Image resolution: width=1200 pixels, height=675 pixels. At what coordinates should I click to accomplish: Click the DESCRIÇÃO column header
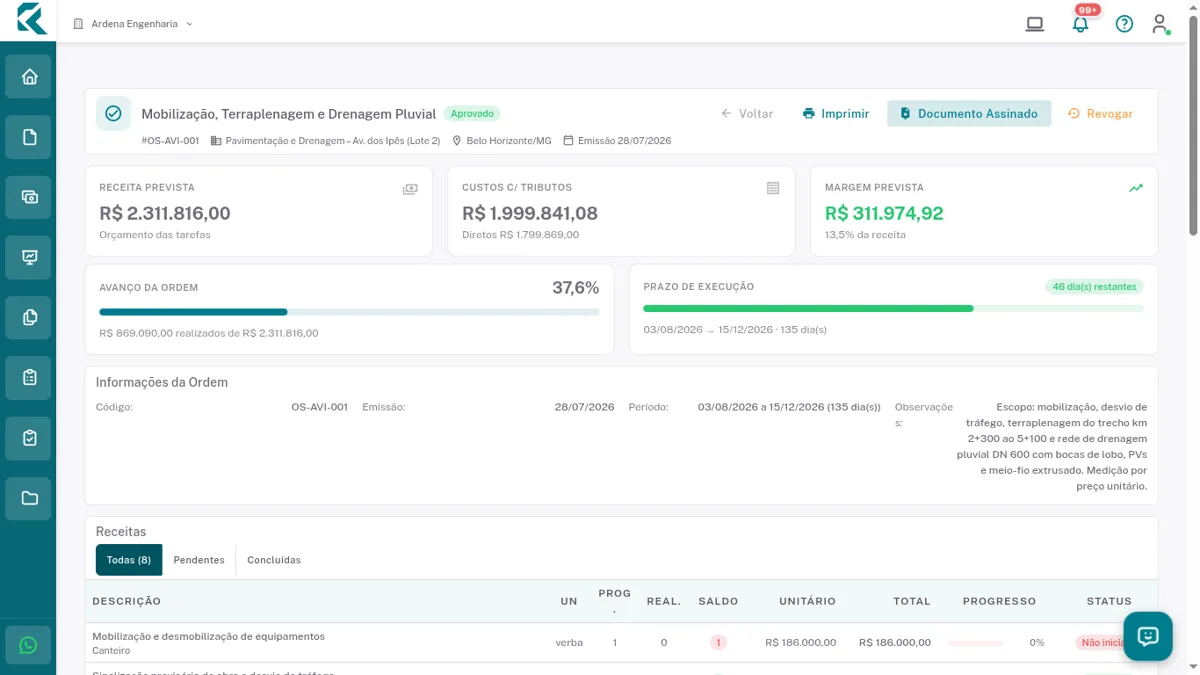[127, 602]
